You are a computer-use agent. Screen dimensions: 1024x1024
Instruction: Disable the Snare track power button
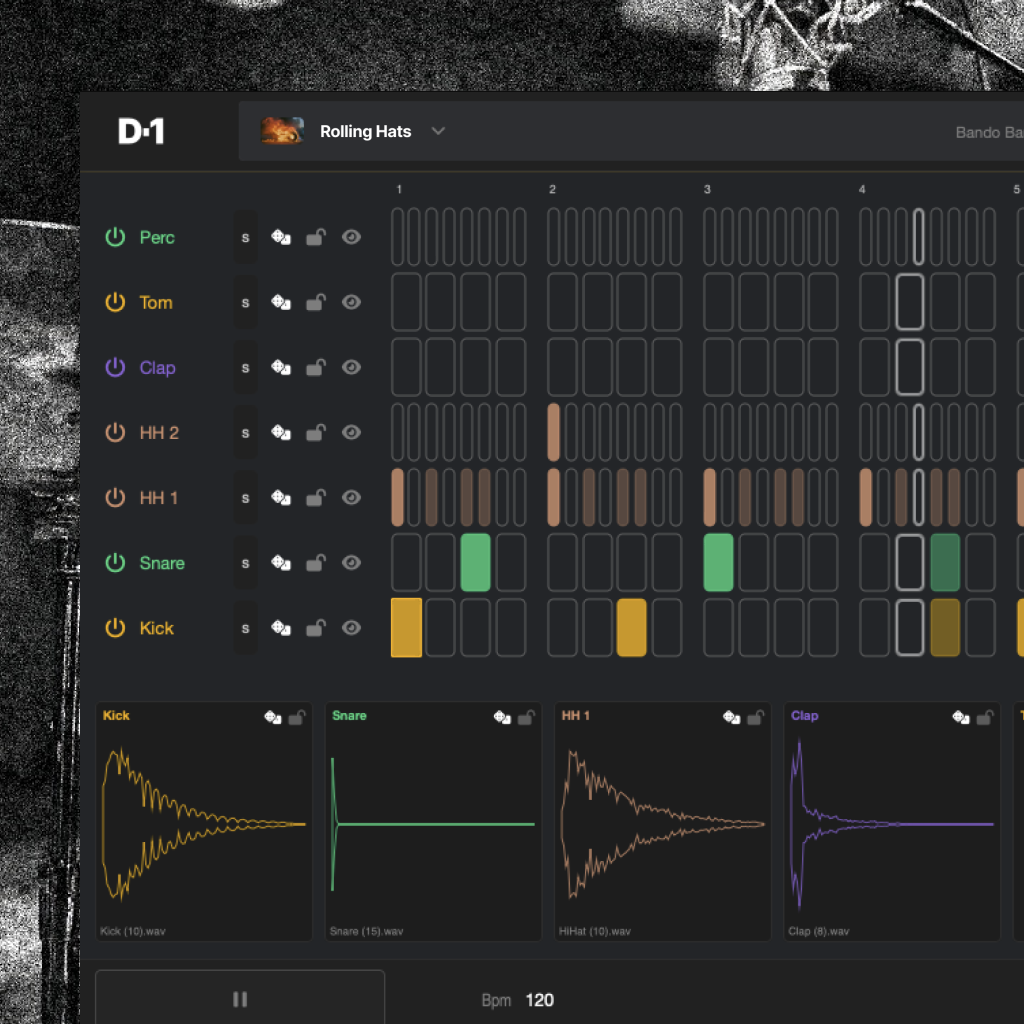[x=116, y=563]
